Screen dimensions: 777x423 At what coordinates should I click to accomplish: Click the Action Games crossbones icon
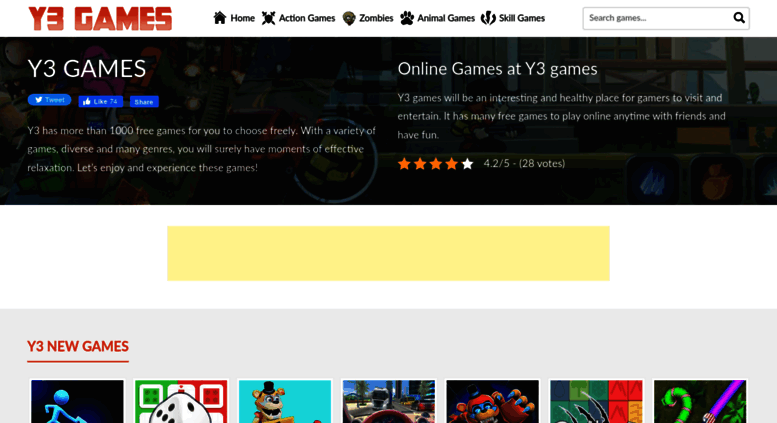click(x=268, y=18)
